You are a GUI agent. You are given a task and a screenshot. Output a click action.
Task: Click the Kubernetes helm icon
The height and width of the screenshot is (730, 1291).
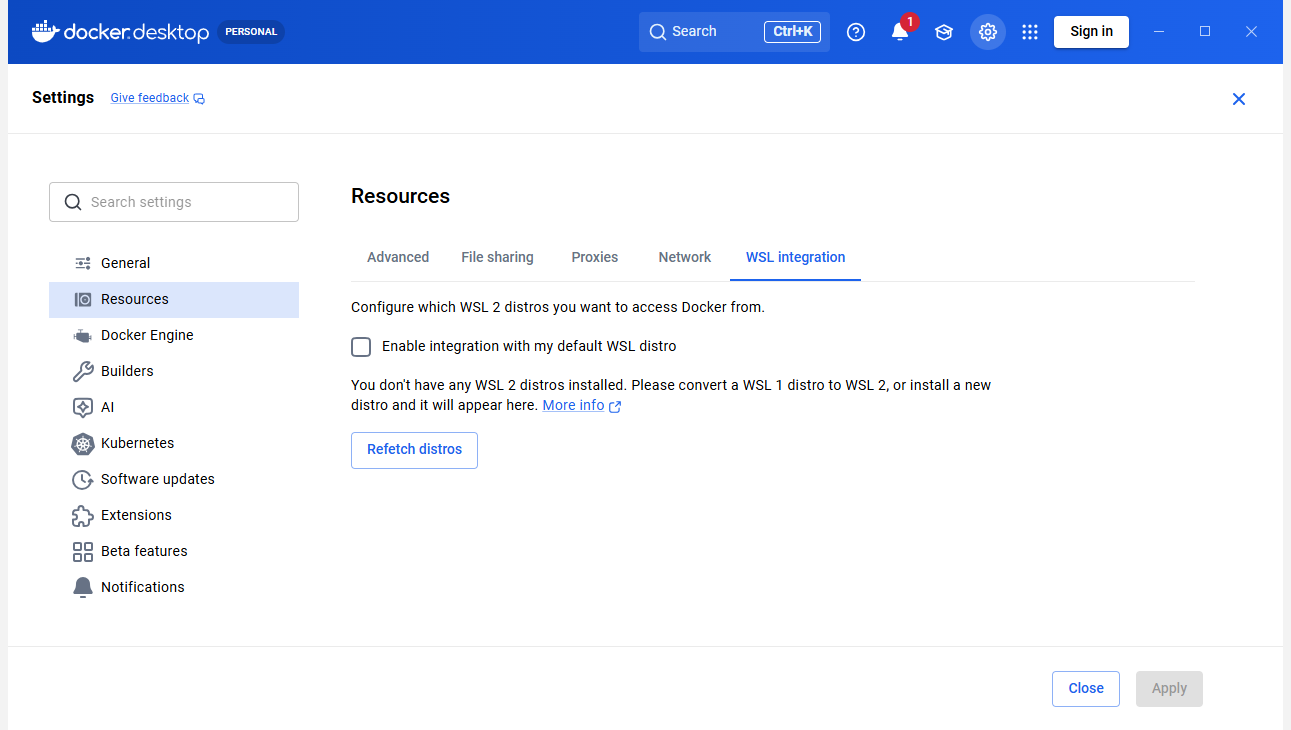point(83,443)
